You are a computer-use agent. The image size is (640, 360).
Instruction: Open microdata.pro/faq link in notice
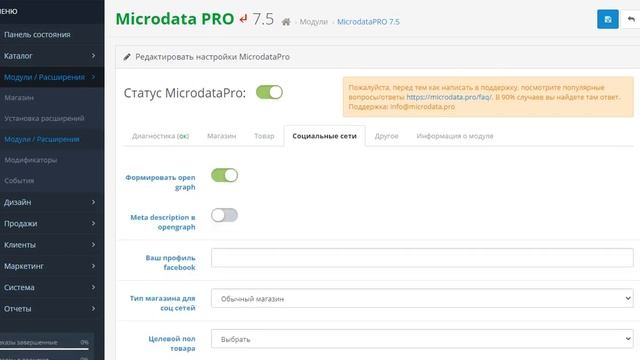click(x=449, y=97)
